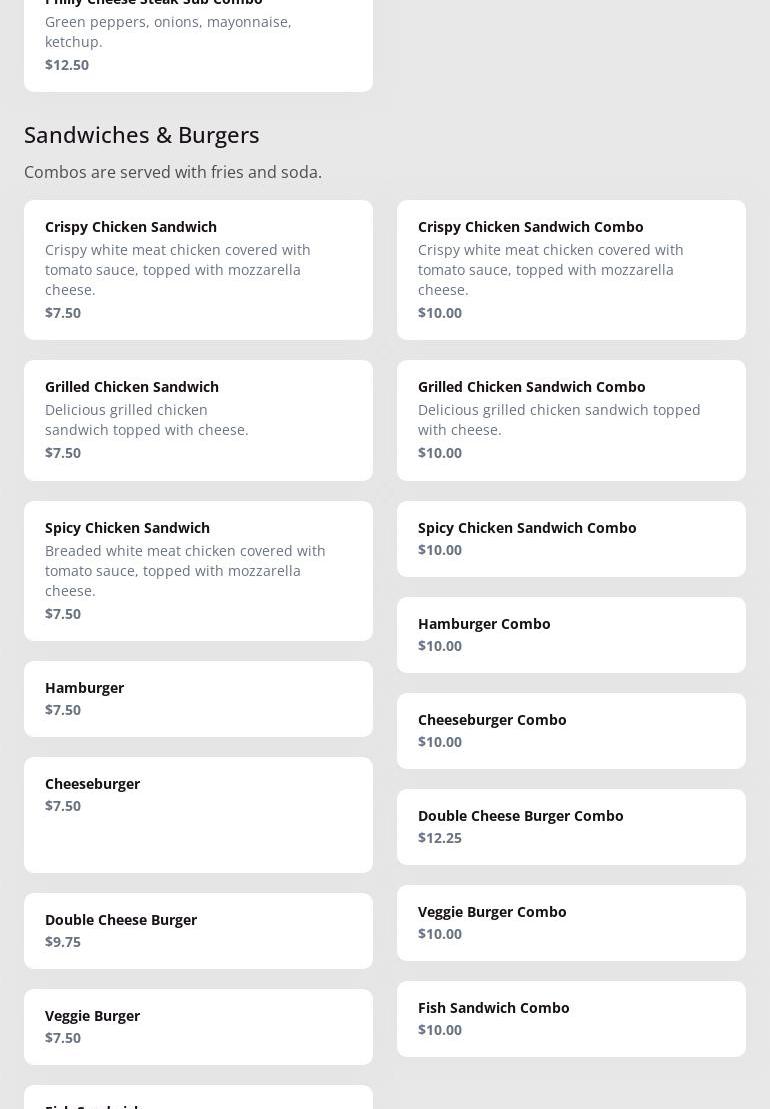Add Grilled Chicken Sandwich Combo
This screenshot has width=770, height=1109.
(571, 420)
